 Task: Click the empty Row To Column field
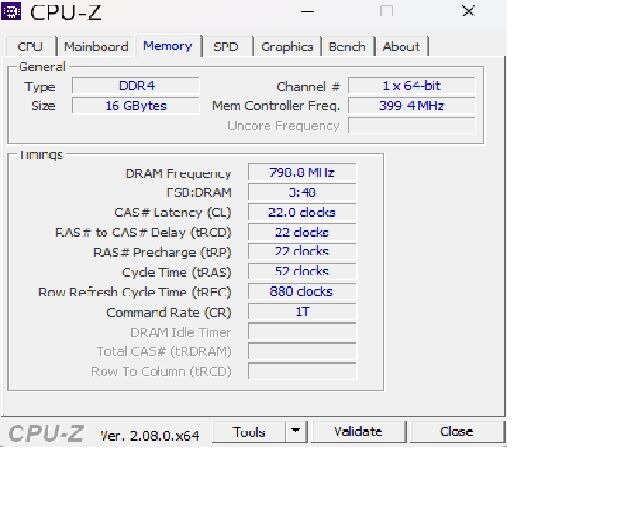tap(302, 371)
